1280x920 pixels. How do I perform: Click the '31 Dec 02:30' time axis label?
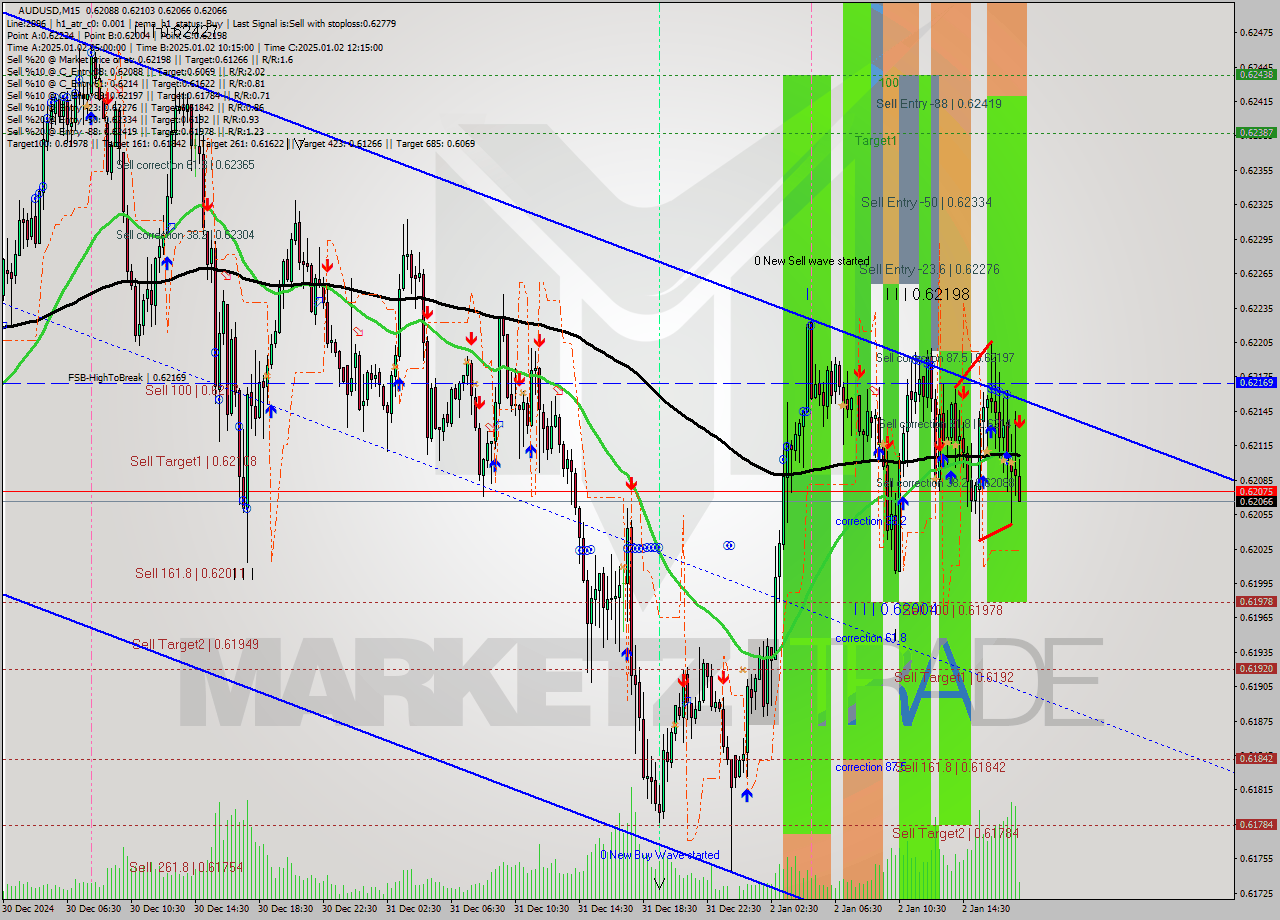(x=413, y=909)
